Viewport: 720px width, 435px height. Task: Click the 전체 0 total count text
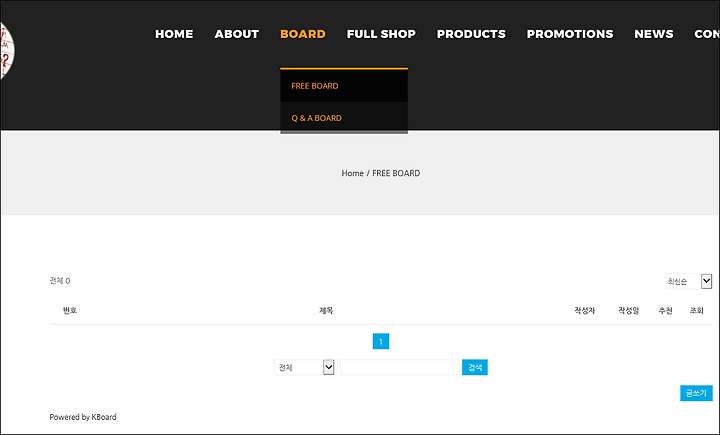coord(60,281)
